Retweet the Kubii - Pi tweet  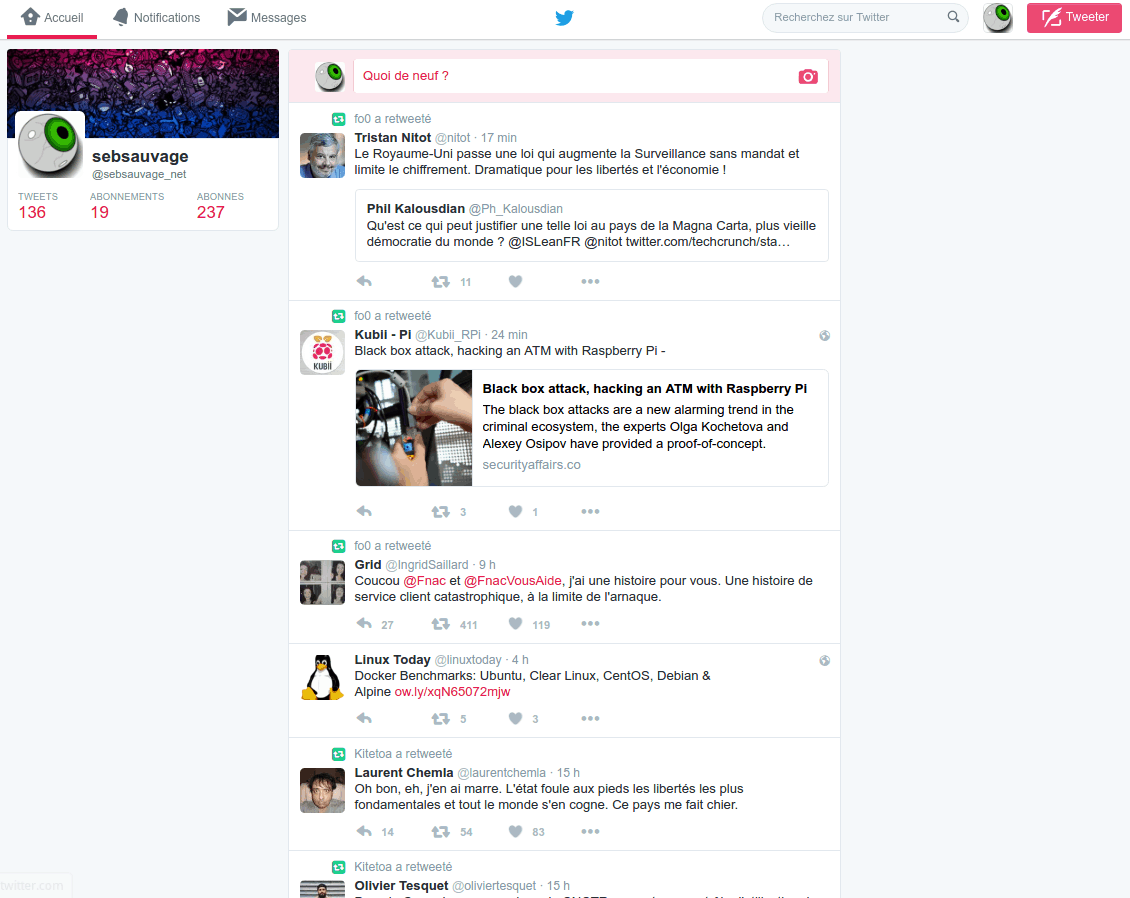tap(440, 512)
